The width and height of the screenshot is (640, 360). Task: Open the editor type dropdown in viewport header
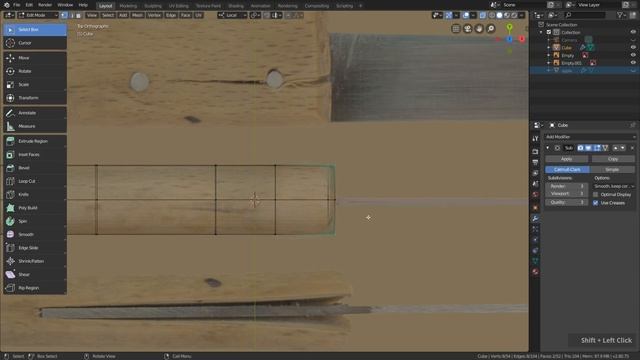click(x=9, y=15)
